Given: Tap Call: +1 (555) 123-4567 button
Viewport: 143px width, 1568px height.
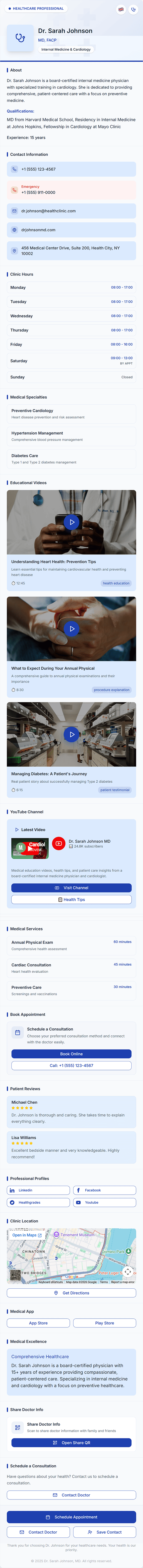Looking at the screenshot, I should pyautogui.click(x=71, y=1066).
